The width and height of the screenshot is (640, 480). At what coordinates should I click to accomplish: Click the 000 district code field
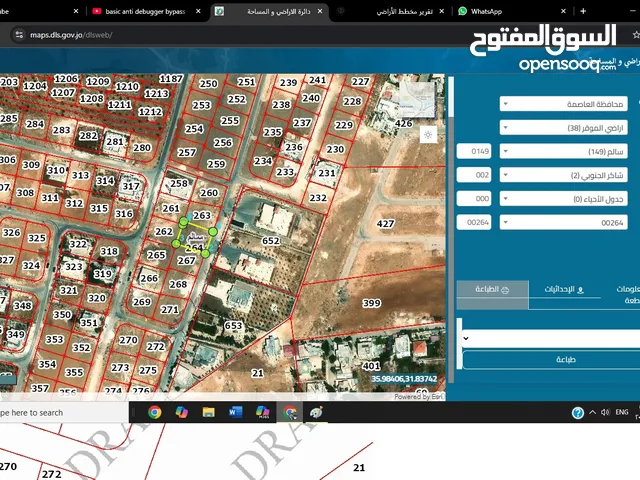[x=474, y=199]
